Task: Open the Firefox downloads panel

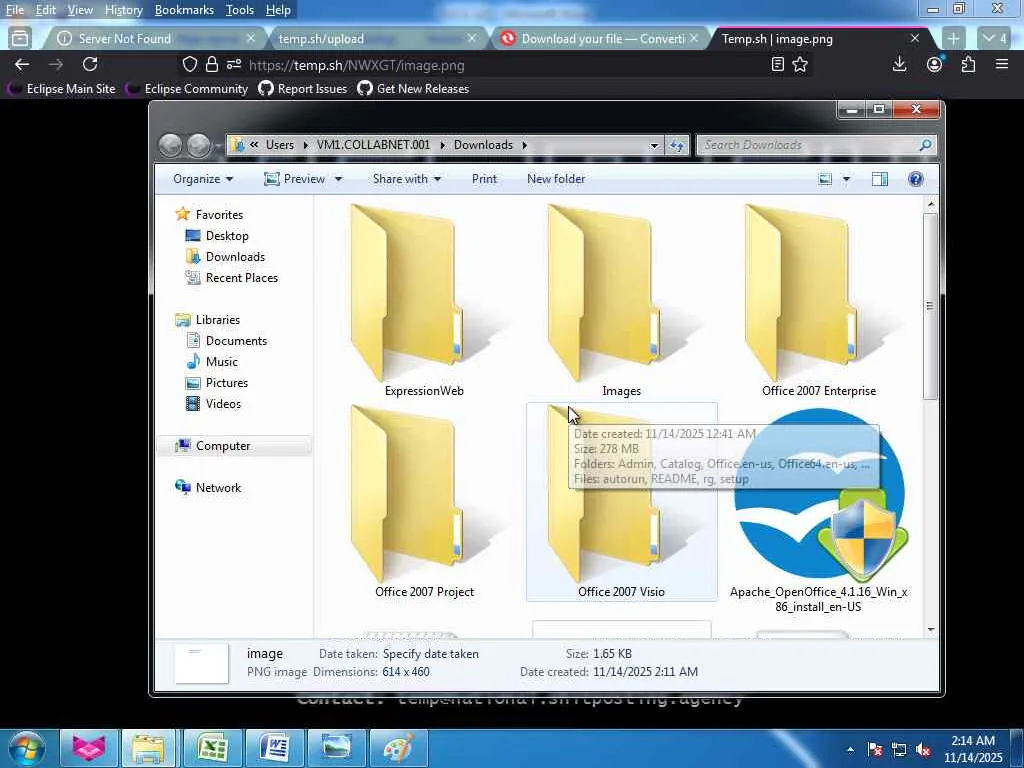Action: [x=899, y=64]
